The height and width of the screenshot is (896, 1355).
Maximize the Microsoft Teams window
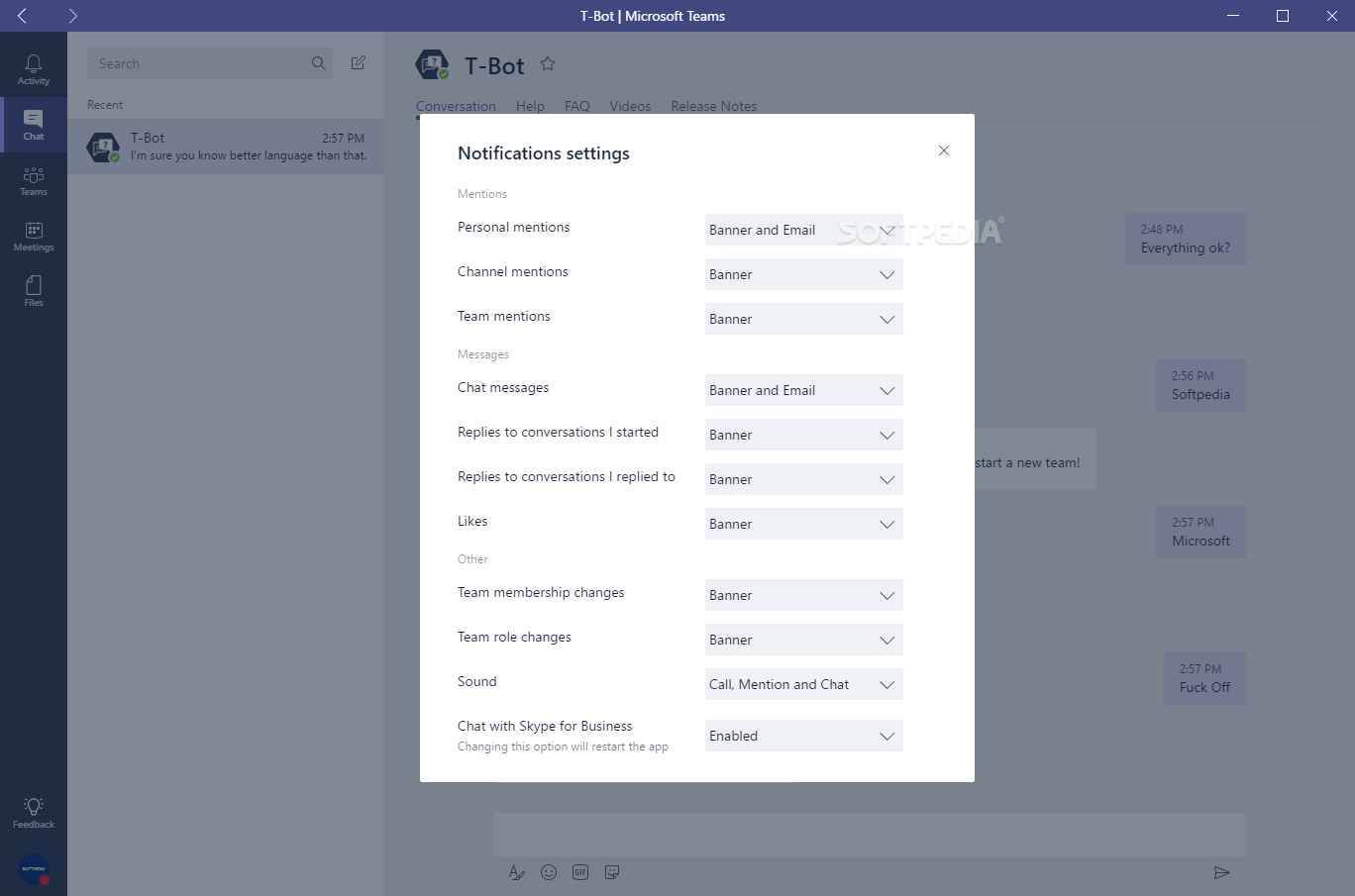coord(1283,16)
